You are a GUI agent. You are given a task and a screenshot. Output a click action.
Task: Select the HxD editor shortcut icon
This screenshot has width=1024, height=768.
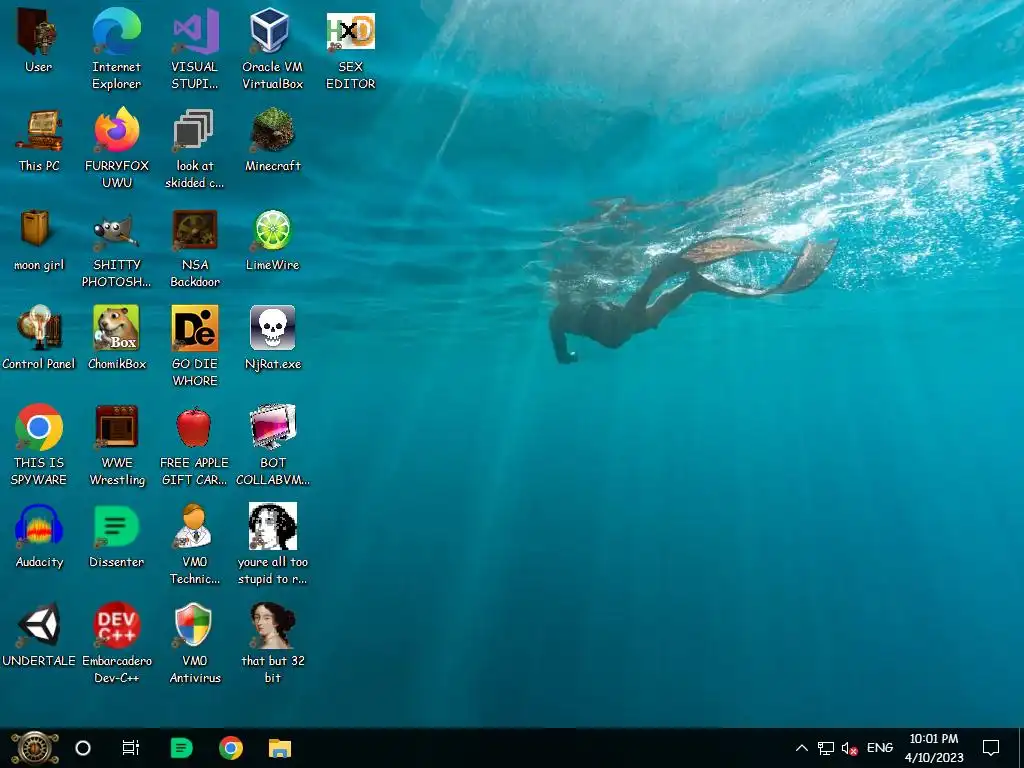[x=351, y=31]
